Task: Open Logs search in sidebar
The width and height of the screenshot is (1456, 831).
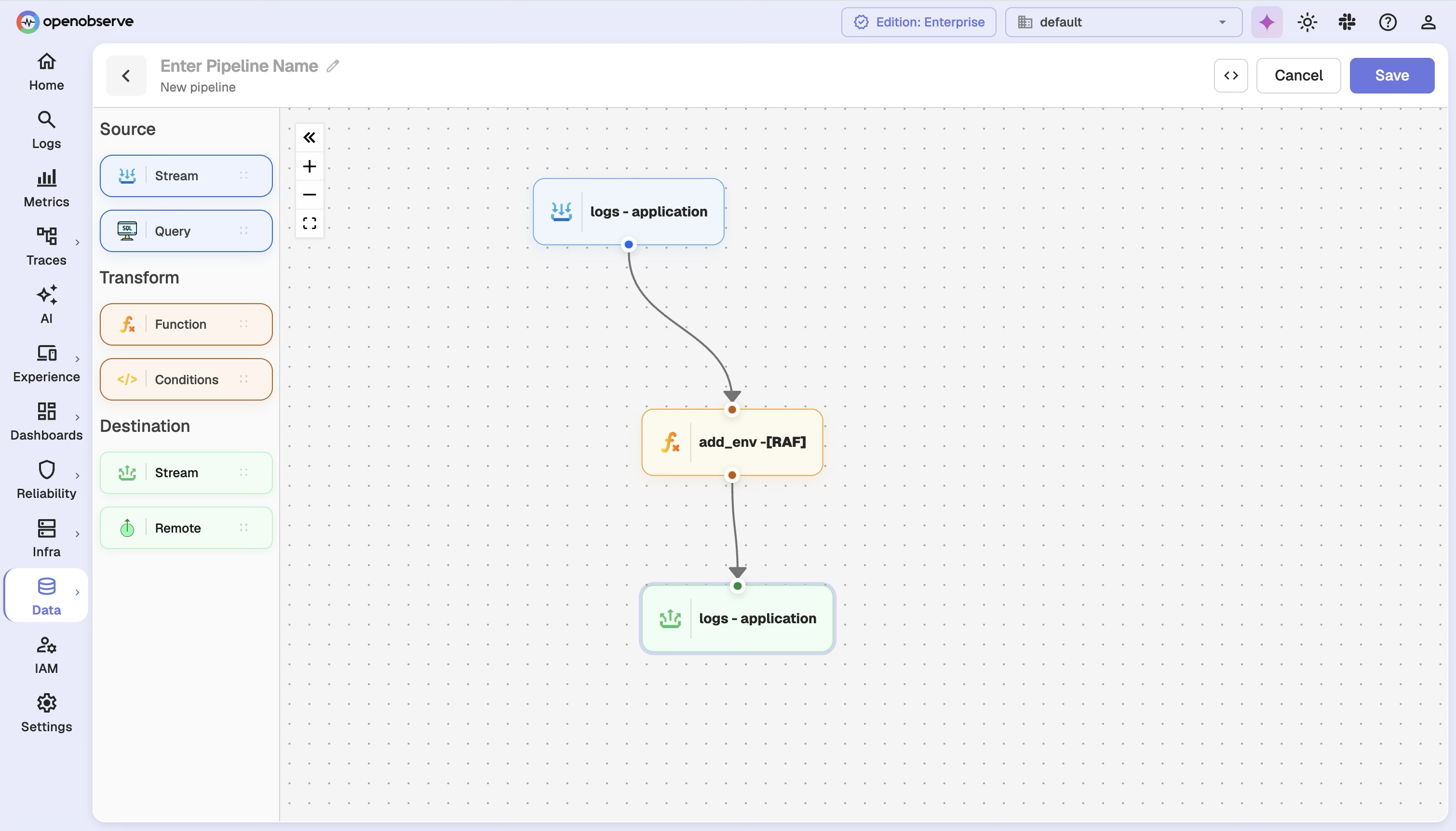Action: pos(46,130)
